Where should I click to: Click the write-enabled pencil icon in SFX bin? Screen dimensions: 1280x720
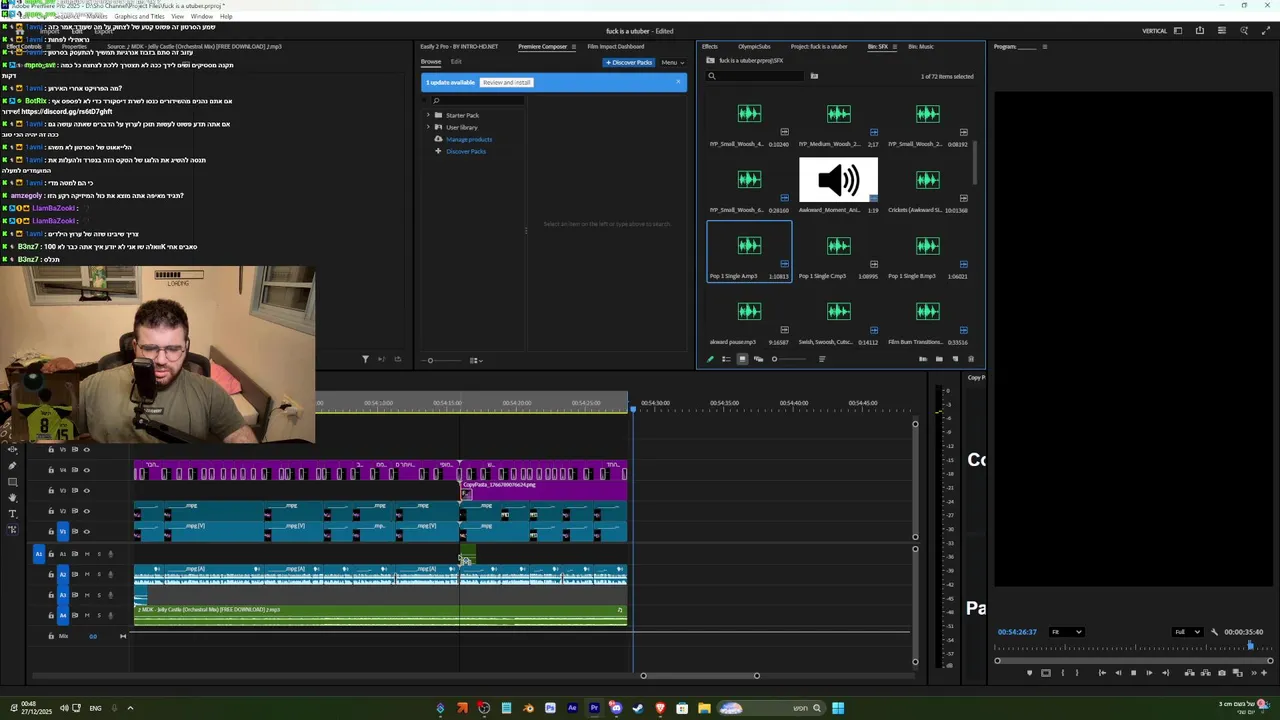pyautogui.click(x=710, y=359)
